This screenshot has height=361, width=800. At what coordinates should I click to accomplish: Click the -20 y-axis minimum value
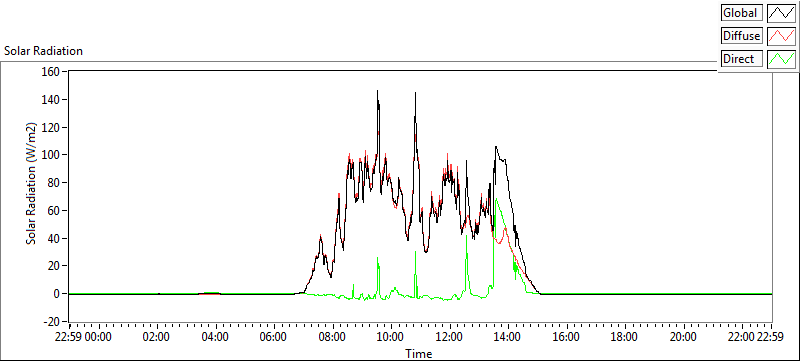(x=52, y=321)
